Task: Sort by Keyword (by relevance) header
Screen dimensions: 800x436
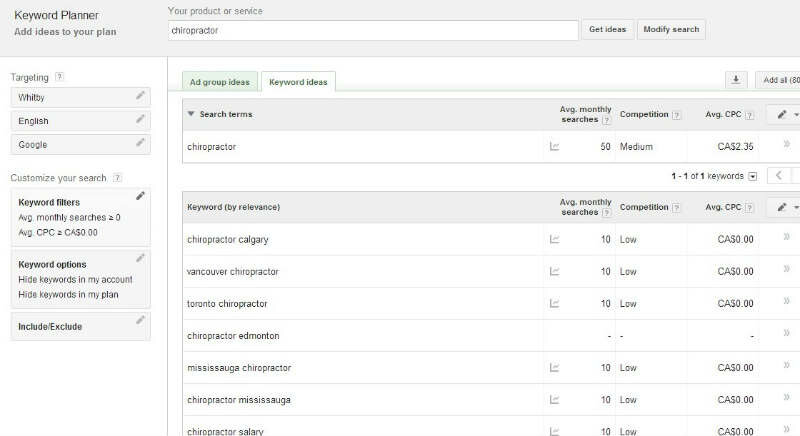Action: pyautogui.click(x=234, y=207)
